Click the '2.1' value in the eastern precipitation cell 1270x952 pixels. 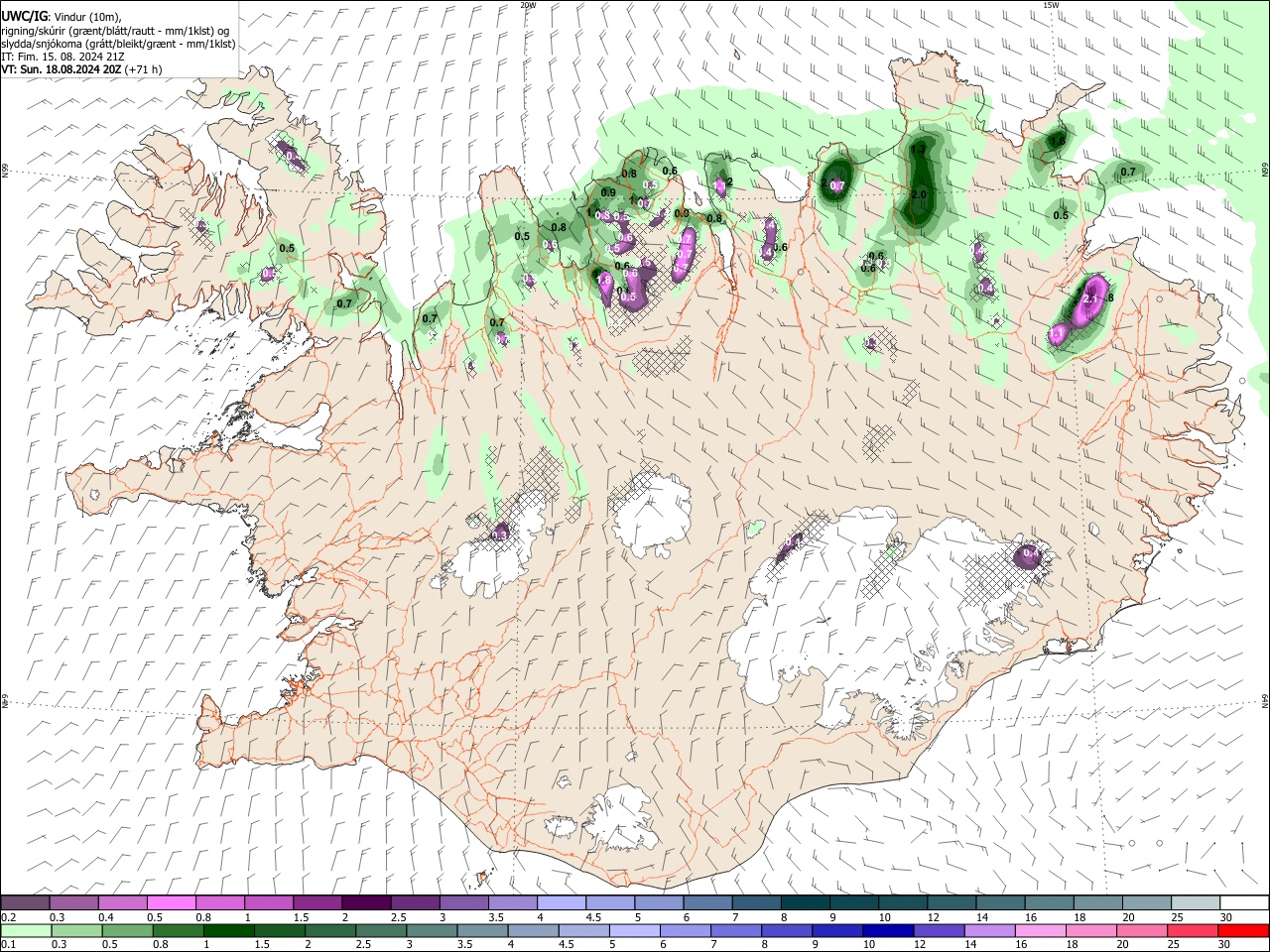[x=1089, y=298]
